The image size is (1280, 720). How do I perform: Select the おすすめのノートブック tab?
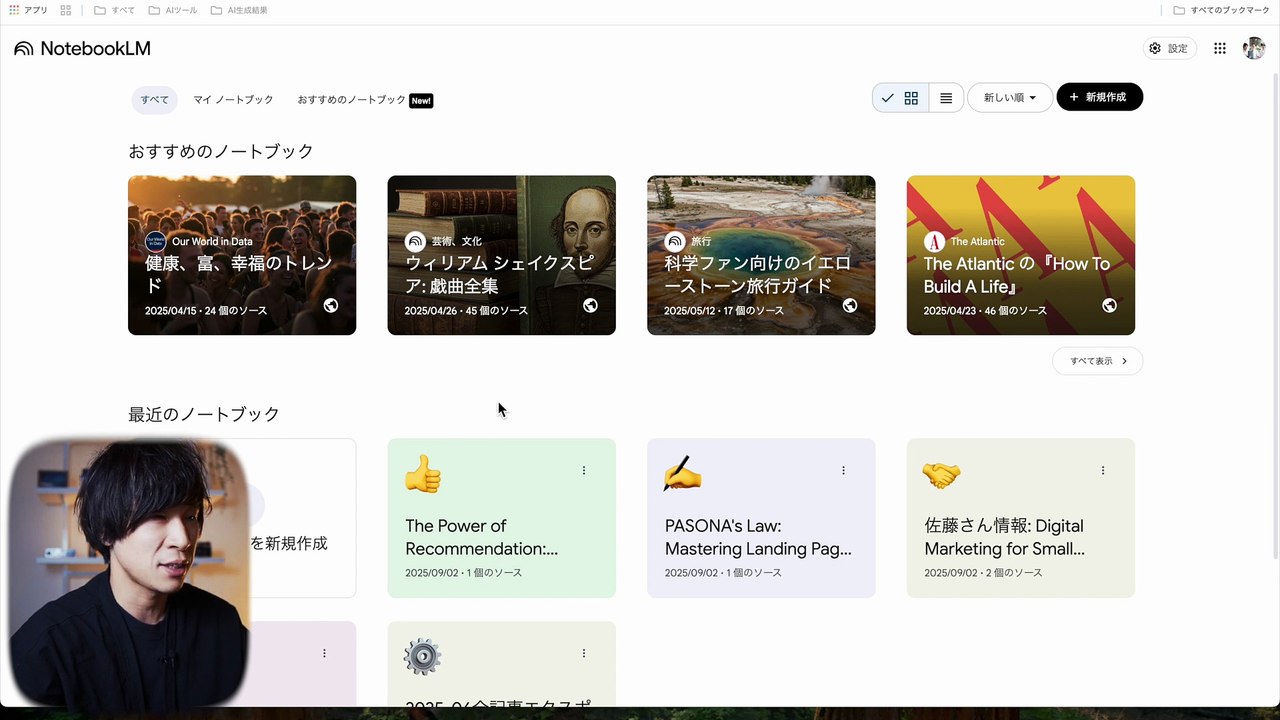click(x=364, y=100)
